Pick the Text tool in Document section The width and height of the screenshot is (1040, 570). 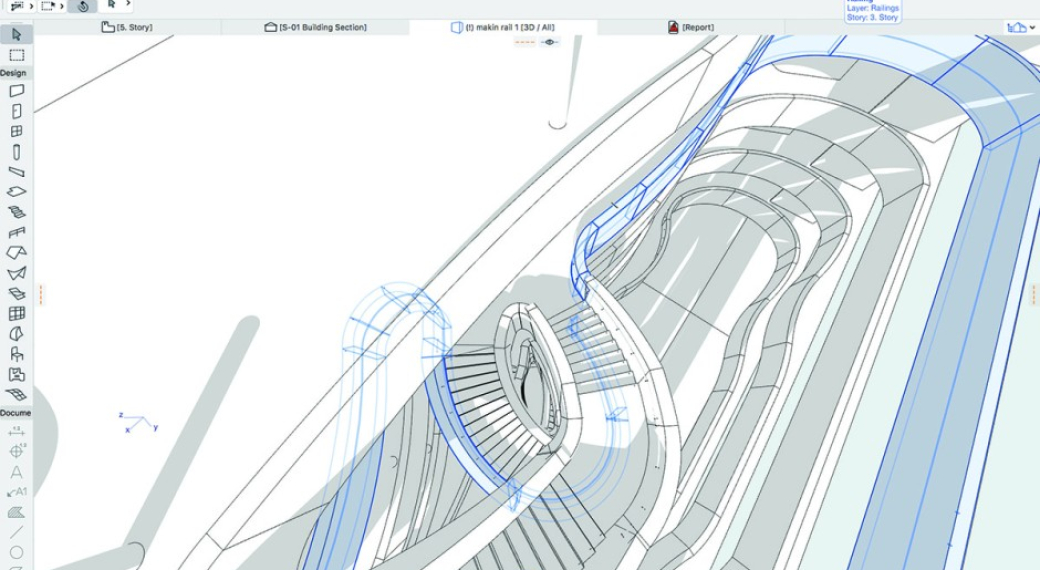[16, 472]
